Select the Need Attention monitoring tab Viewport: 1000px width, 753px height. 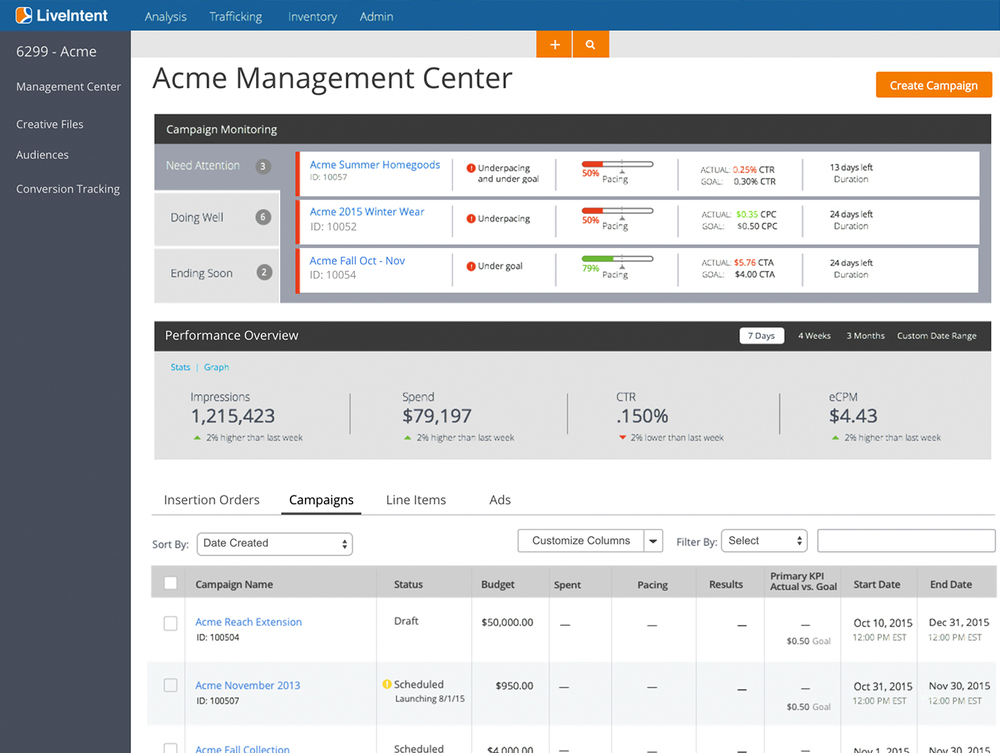(x=217, y=166)
